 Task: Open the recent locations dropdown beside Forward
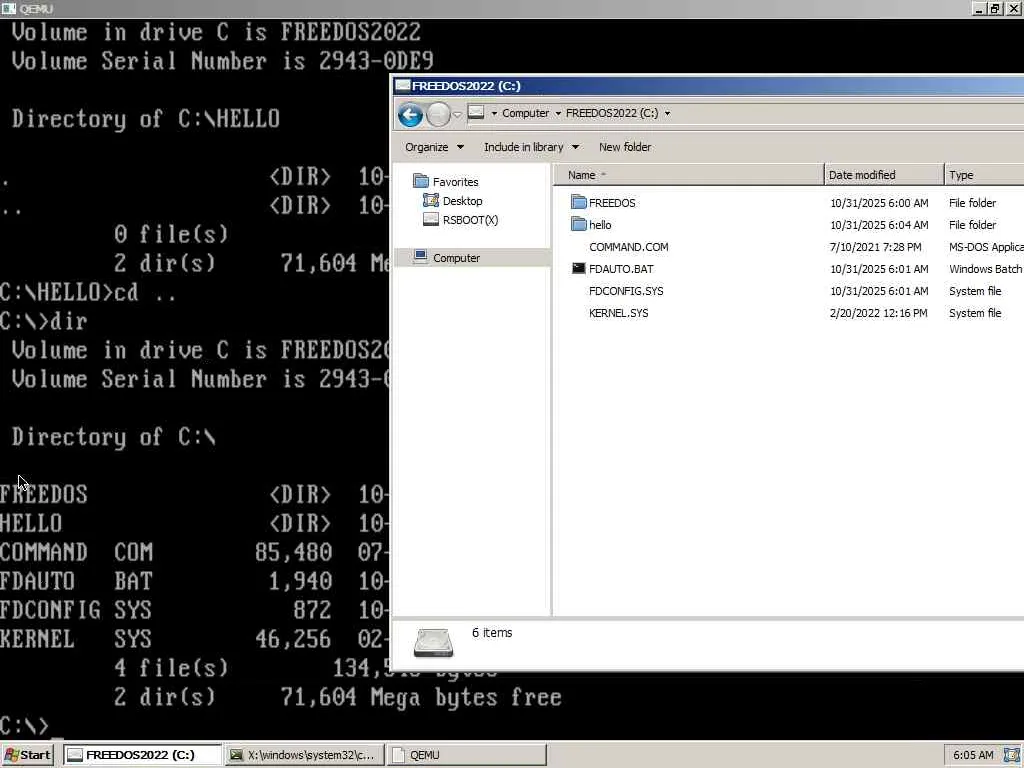click(x=457, y=115)
